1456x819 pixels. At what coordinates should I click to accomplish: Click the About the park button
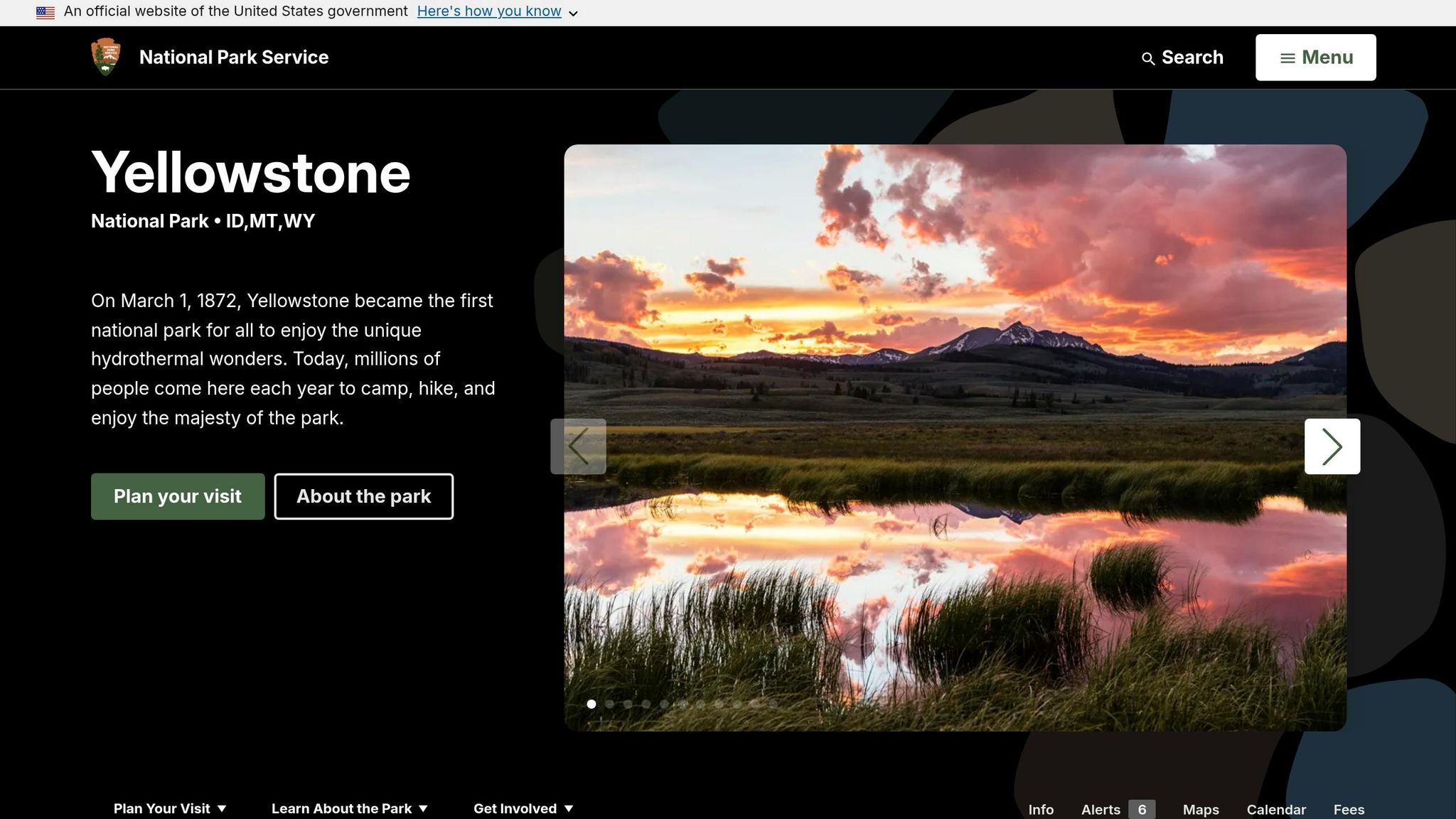pyautogui.click(x=364, y=496)
